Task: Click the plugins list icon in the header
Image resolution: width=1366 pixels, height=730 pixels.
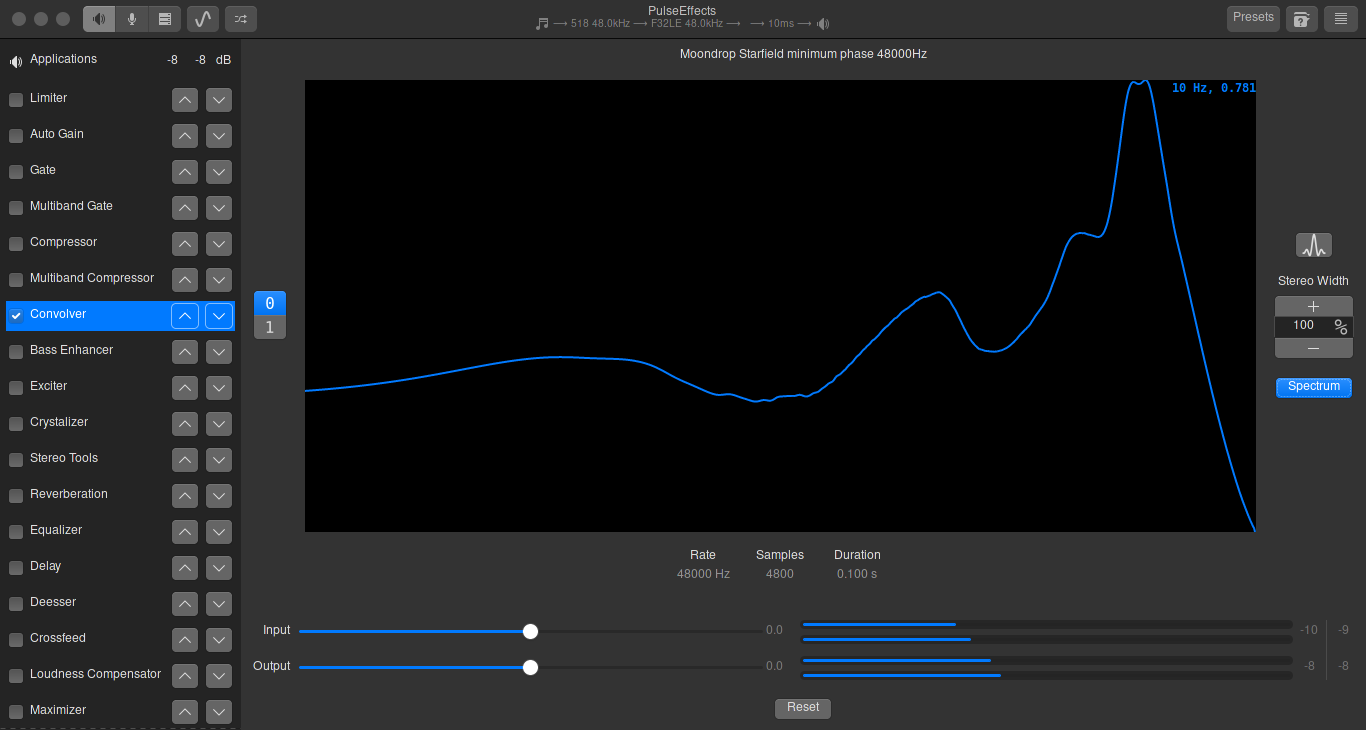Action: [x=165, y=19]
